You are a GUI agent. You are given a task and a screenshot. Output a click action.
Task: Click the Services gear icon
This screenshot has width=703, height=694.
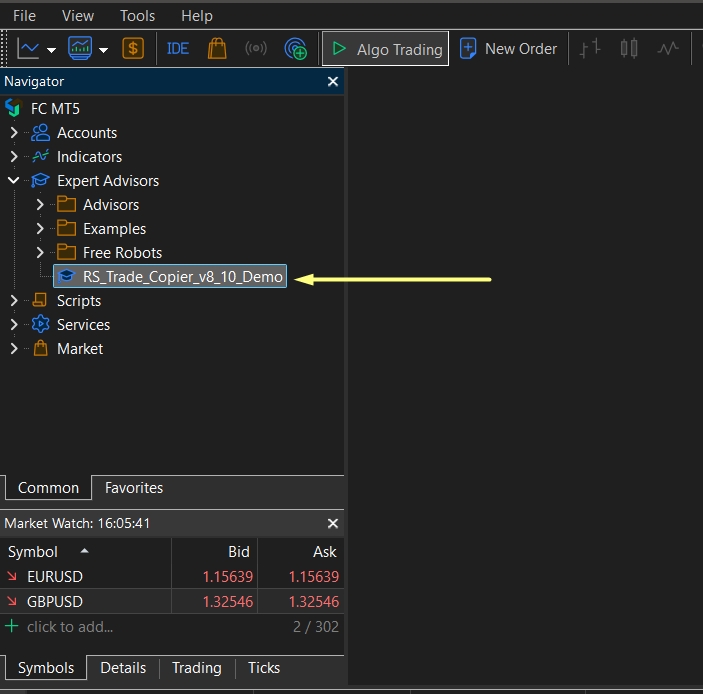tap(40, 324)
